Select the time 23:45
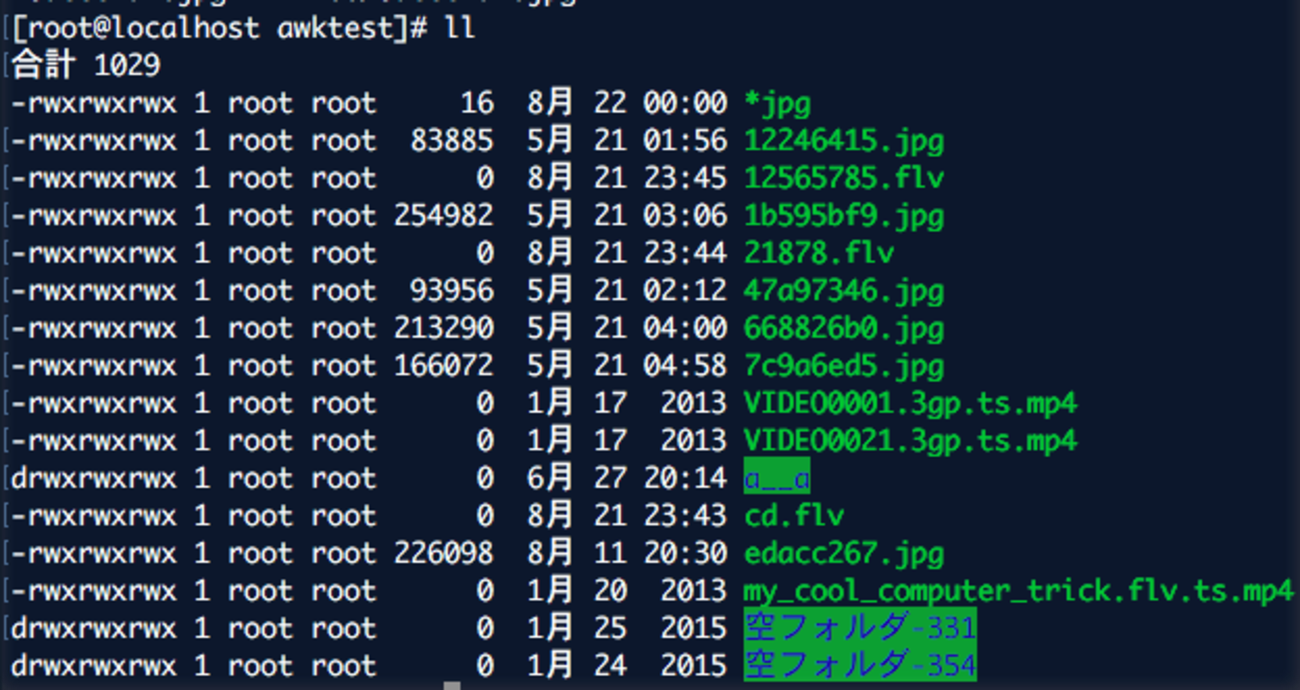 (x=686, y=178)
